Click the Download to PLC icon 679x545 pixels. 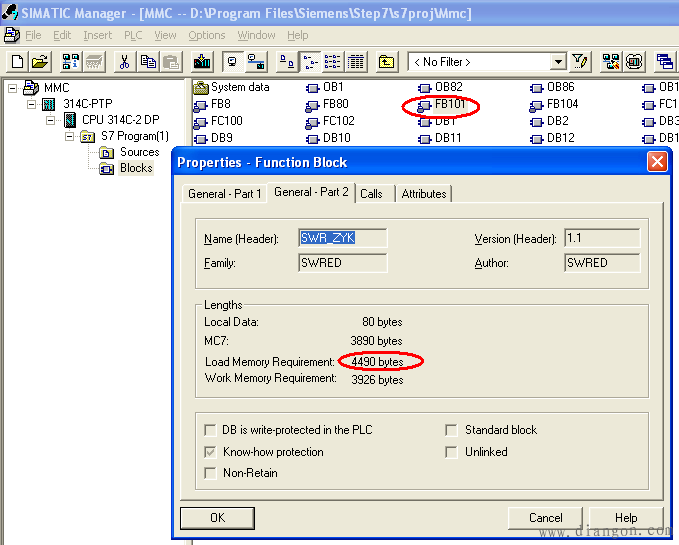201,62
